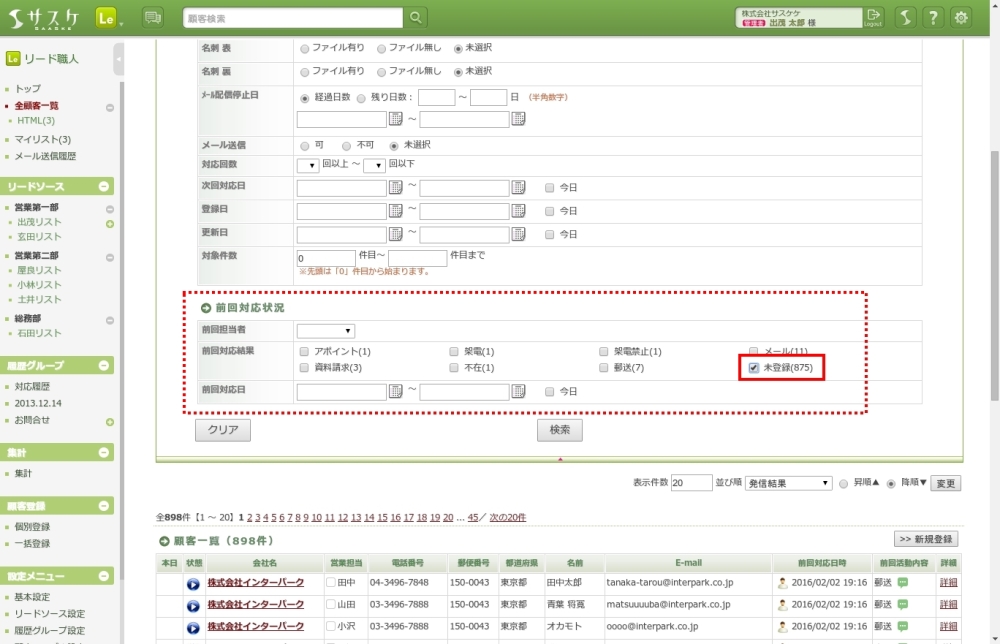Select メール送信履歴 in the sidebar menu
Viewport: 1000px width, 644px height.
tap(45, 156)
